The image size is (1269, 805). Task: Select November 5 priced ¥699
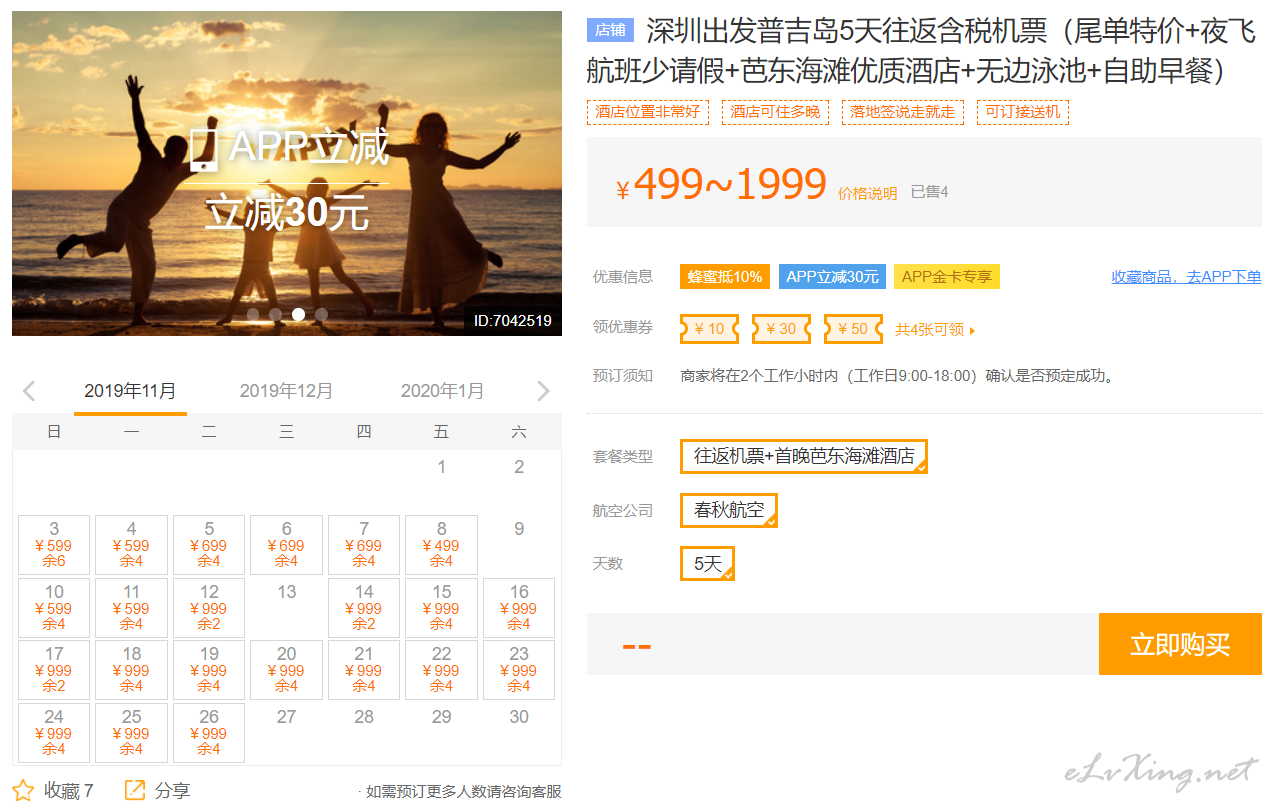click(x=209, y=545)
